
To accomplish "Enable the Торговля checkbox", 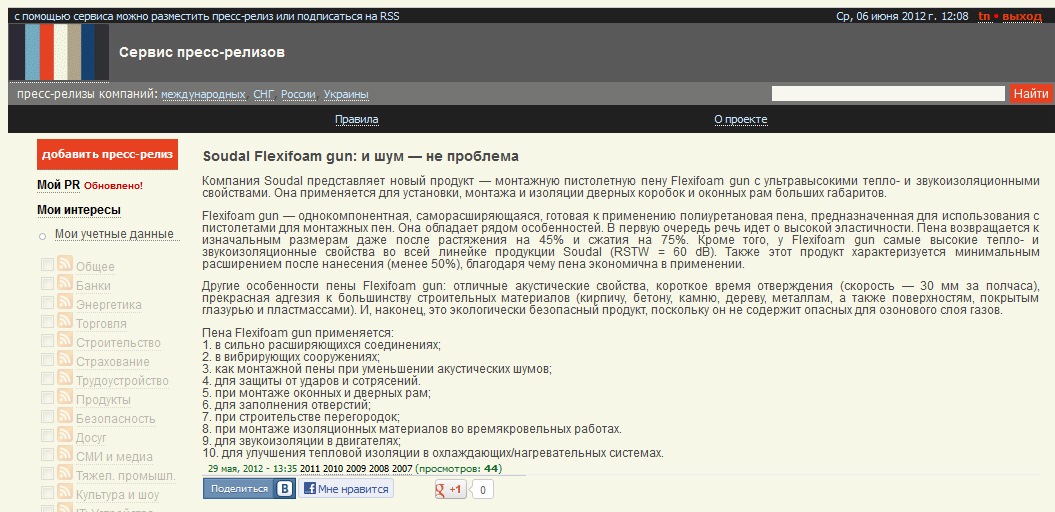I will tap(47, 322).
